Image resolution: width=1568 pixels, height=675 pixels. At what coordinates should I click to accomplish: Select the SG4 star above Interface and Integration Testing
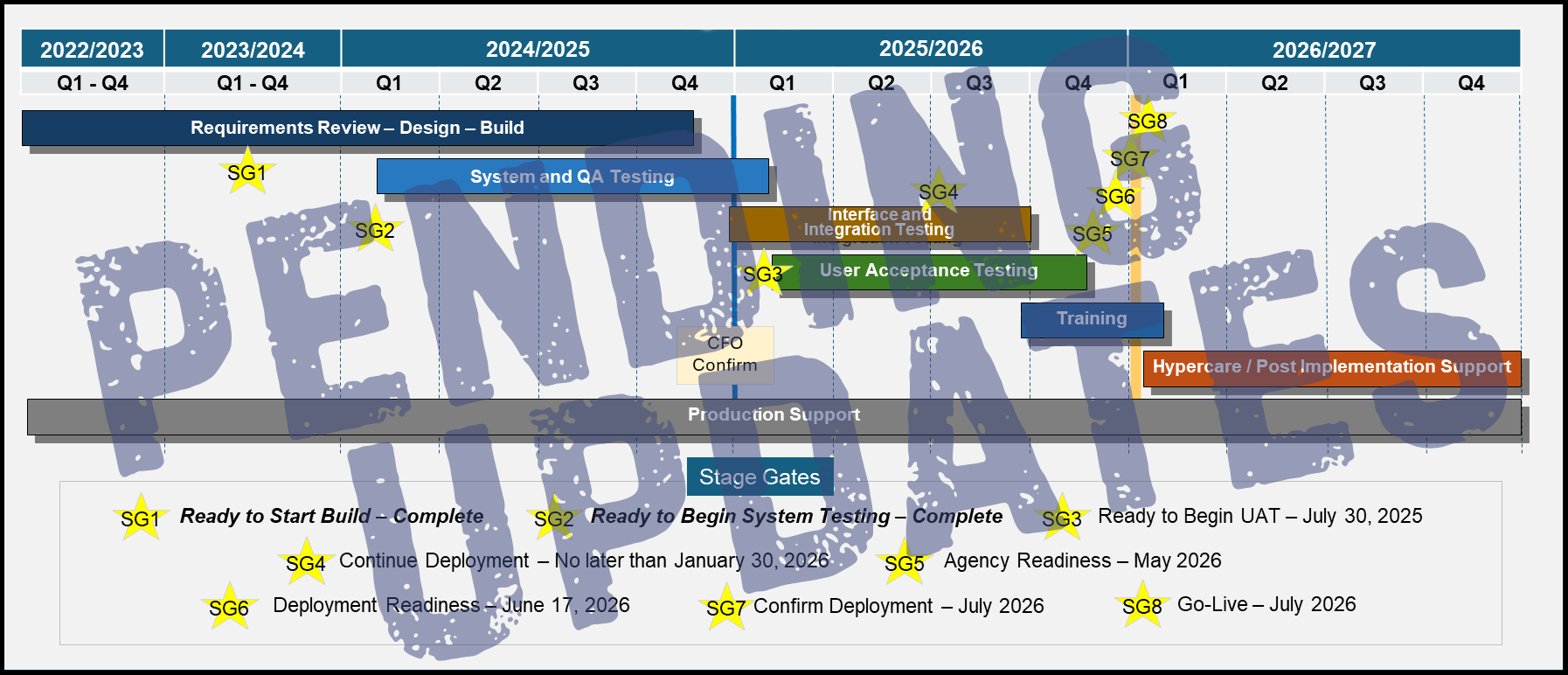[x=938, y=191]
